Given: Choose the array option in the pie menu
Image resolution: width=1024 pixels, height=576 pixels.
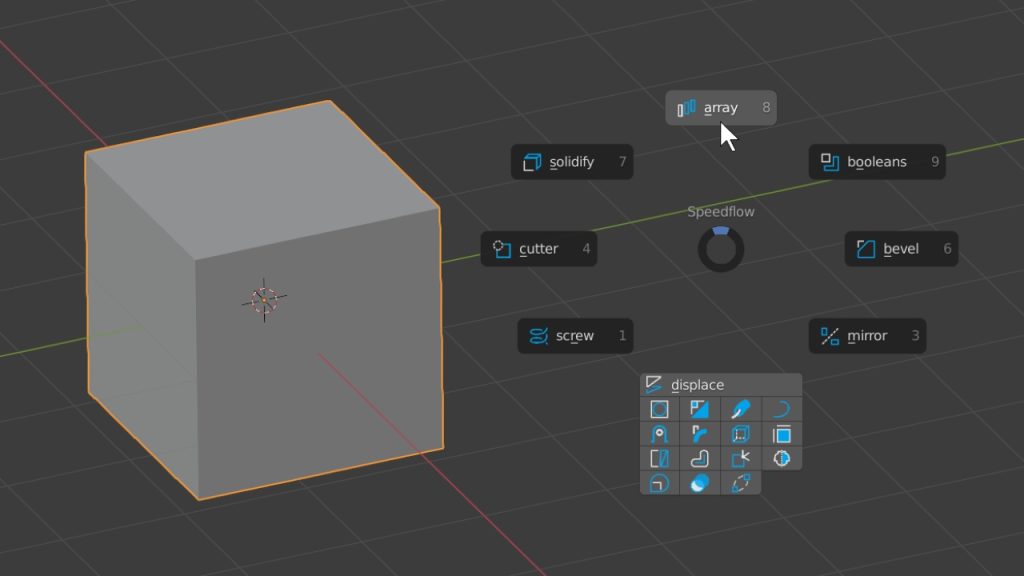Looking at the screenshot, I should coord(720,108).
